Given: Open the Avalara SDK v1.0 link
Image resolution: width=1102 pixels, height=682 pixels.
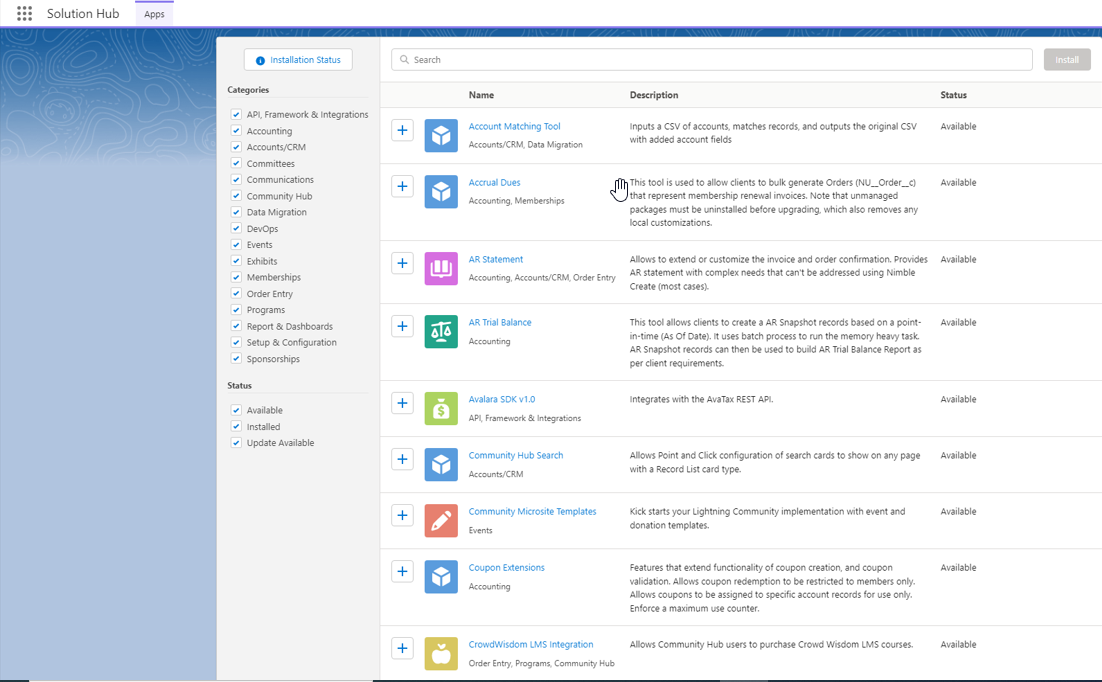Looking at the screenshot, I should pyautogui.click(x=501, y=399).
